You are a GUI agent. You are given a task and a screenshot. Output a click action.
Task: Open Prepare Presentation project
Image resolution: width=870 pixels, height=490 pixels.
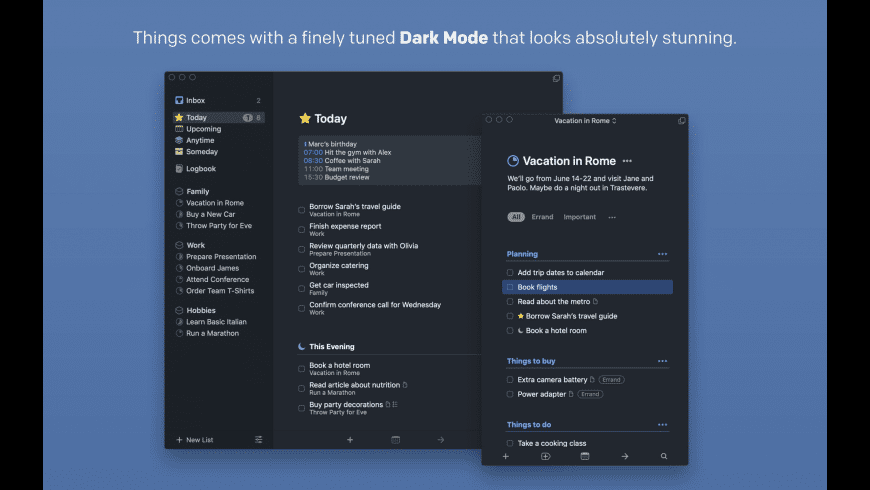pyautogui.click(x=219, y=257)
